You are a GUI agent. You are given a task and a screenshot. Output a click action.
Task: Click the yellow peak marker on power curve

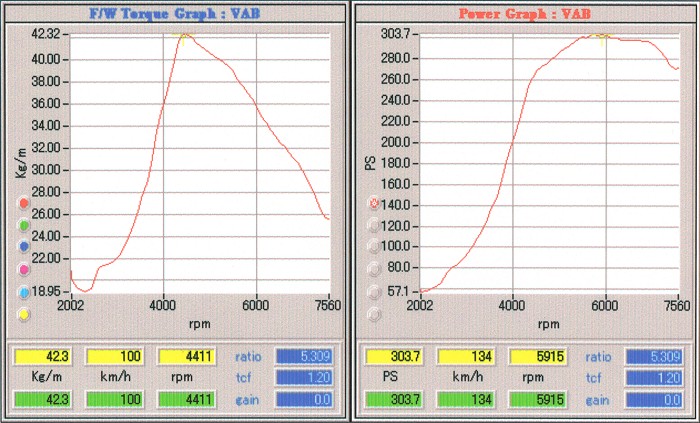pyautogui.click(x=602, y=37)
